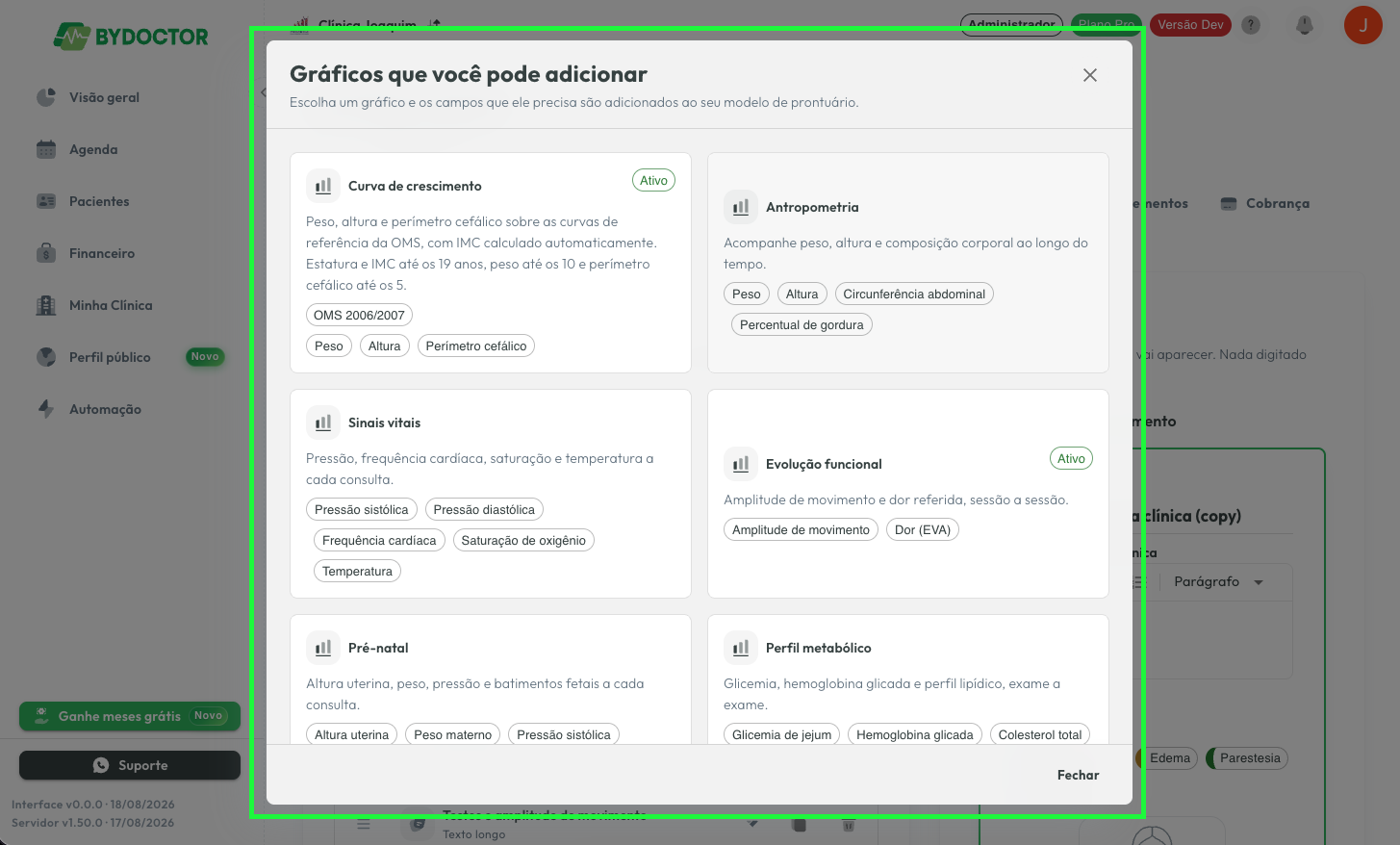This screenshot has height=845, width=1400.
Task: Open Perfil público in sidebar
Action: point(110,357)
